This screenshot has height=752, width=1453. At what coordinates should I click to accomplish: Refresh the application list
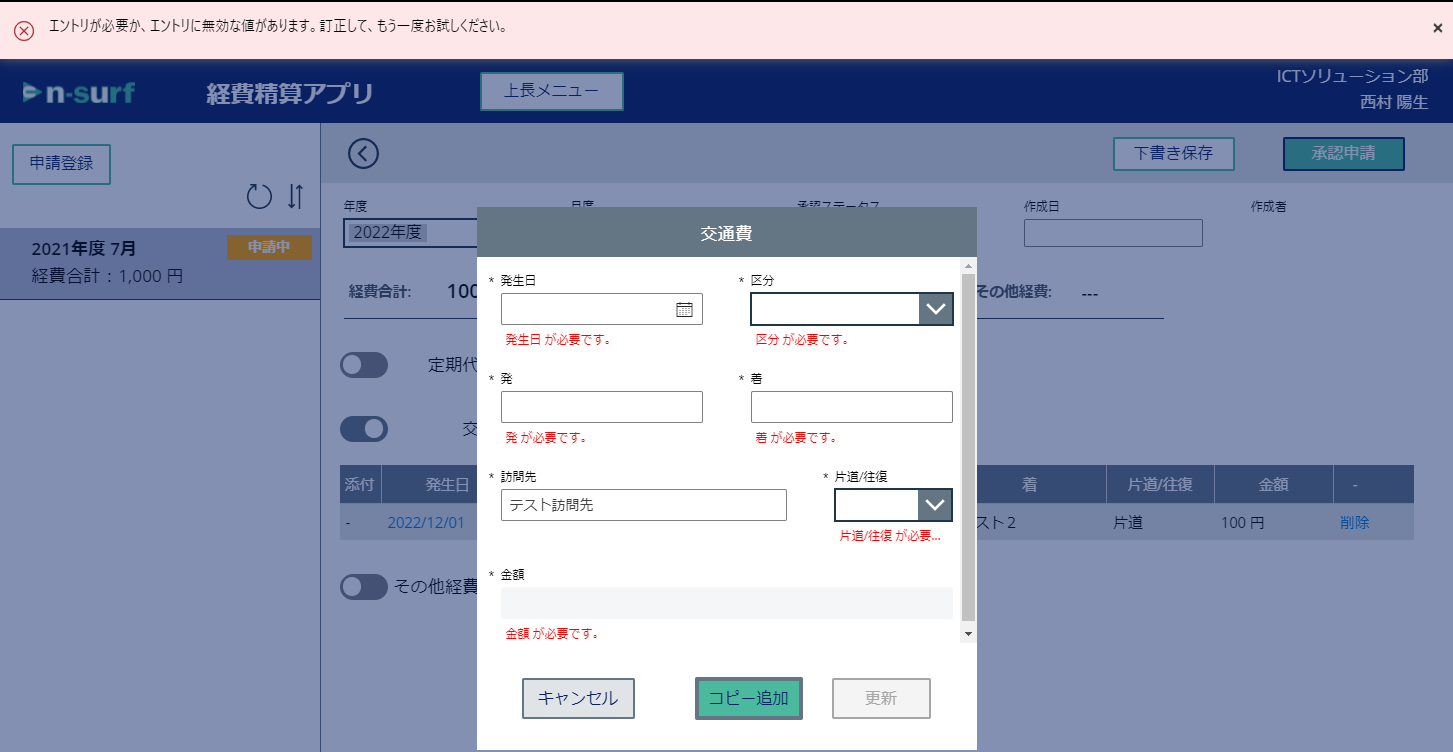(259, 196)
